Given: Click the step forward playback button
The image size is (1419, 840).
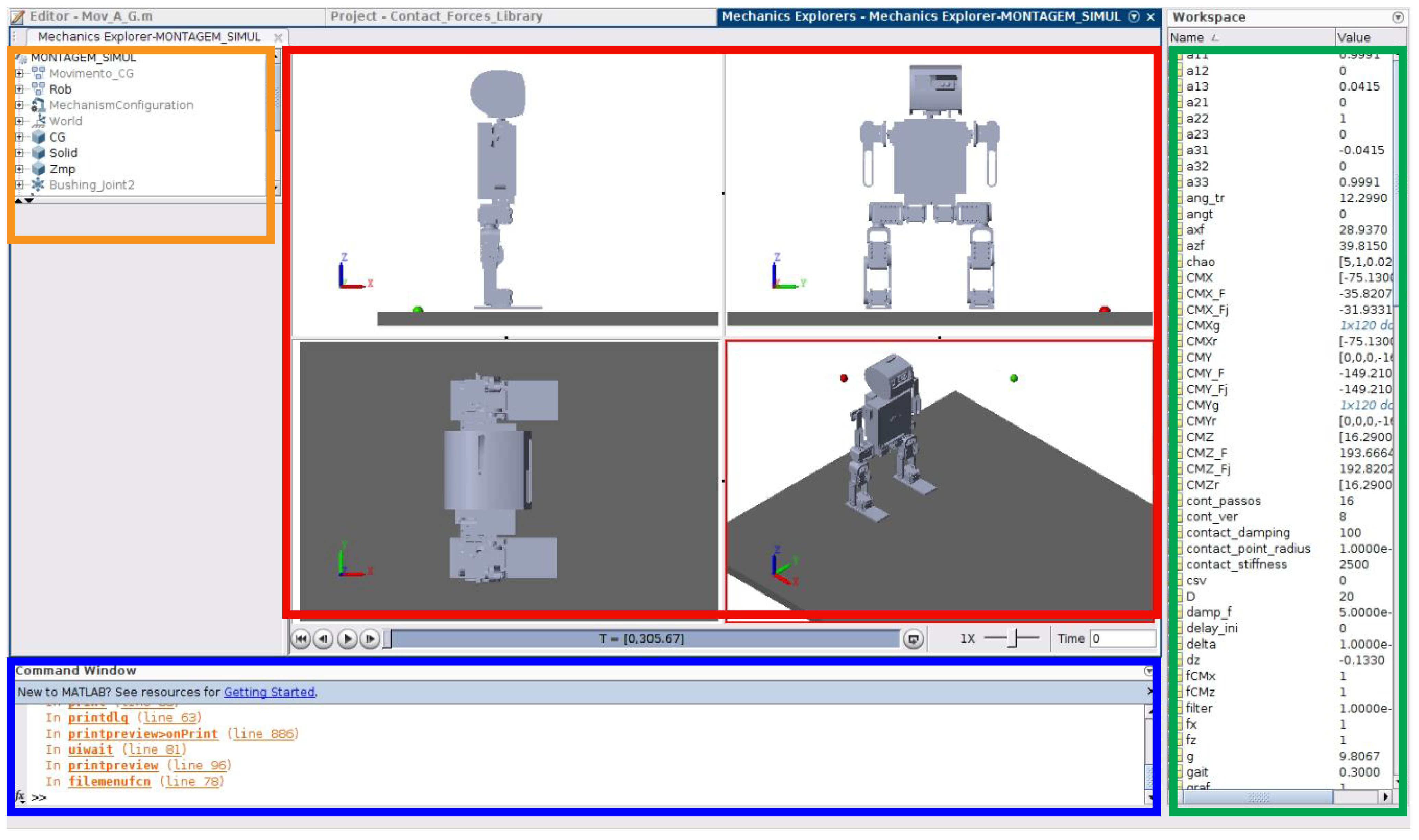Looking at the screenshot, I should [x=370, y=639].
